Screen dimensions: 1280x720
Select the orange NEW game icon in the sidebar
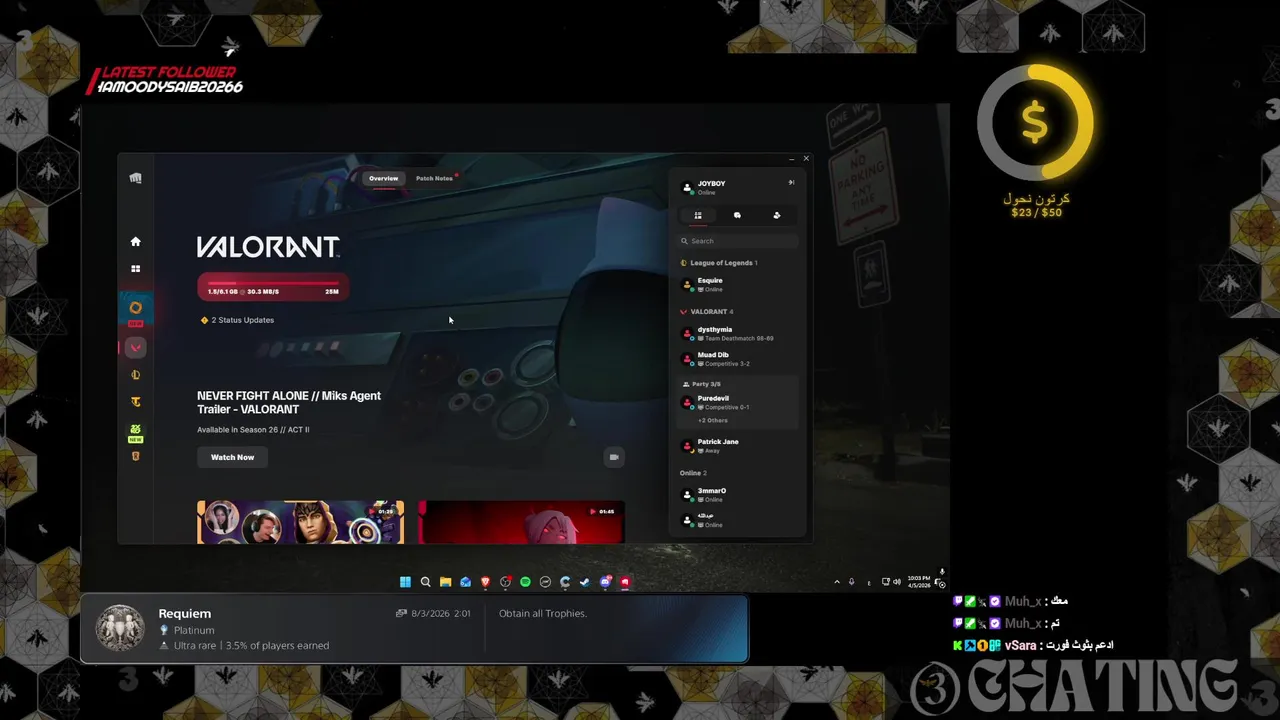coord(136,308)
